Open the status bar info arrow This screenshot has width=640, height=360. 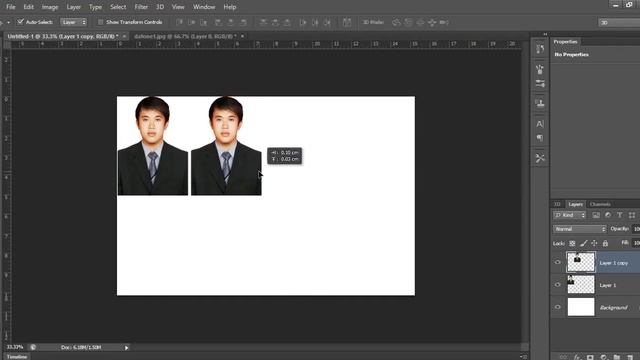pyautogui.click(x=127, y=347)
